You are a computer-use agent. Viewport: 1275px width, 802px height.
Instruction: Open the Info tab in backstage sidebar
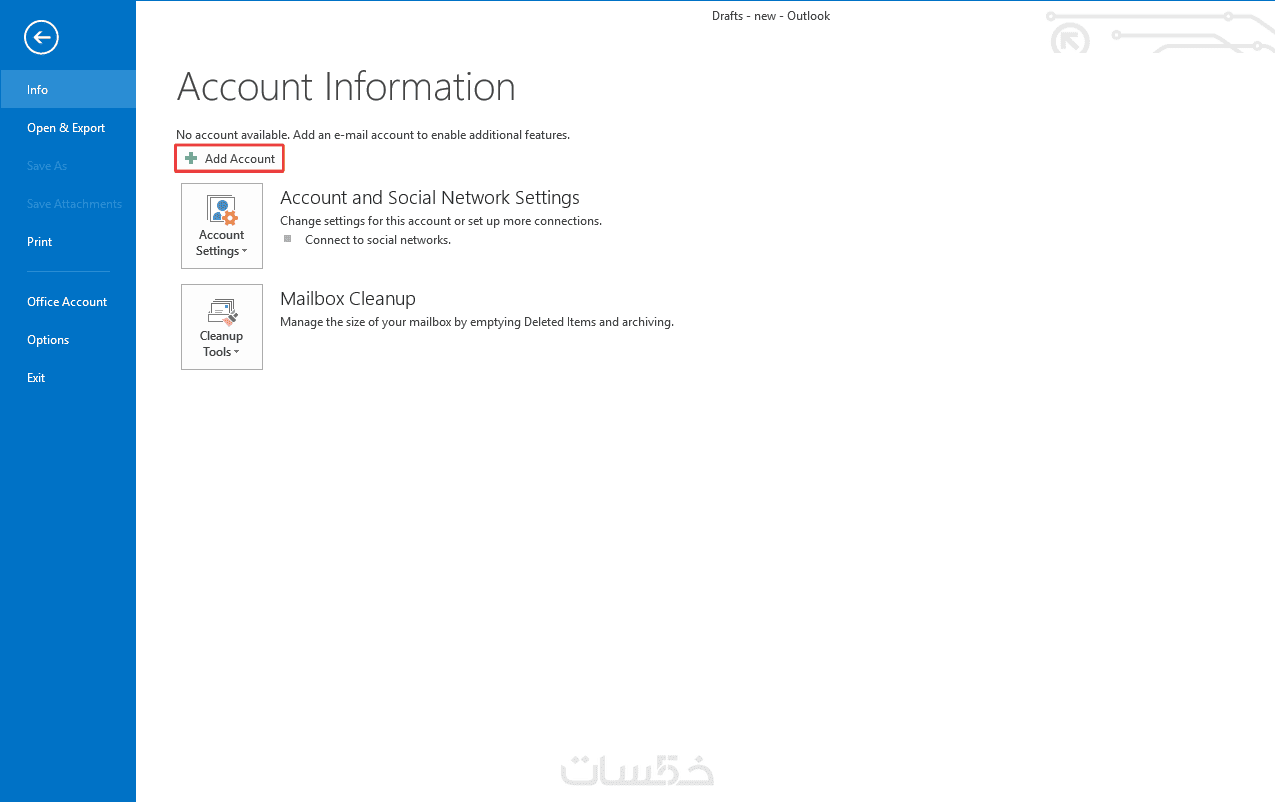68,89
